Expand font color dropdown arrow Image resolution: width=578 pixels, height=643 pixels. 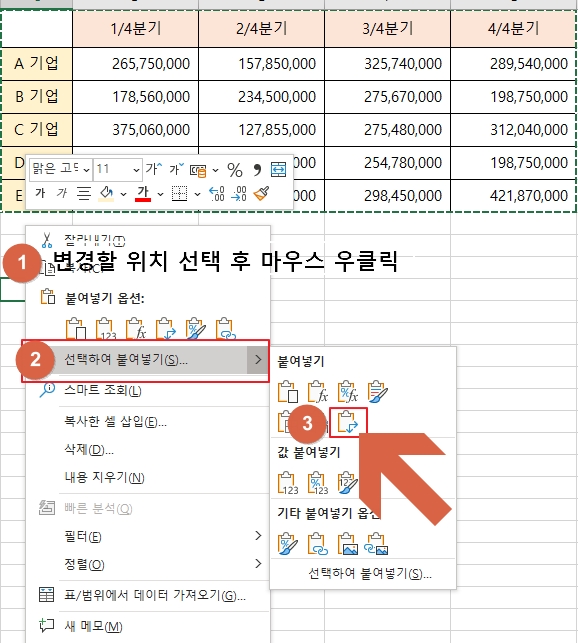160,194
